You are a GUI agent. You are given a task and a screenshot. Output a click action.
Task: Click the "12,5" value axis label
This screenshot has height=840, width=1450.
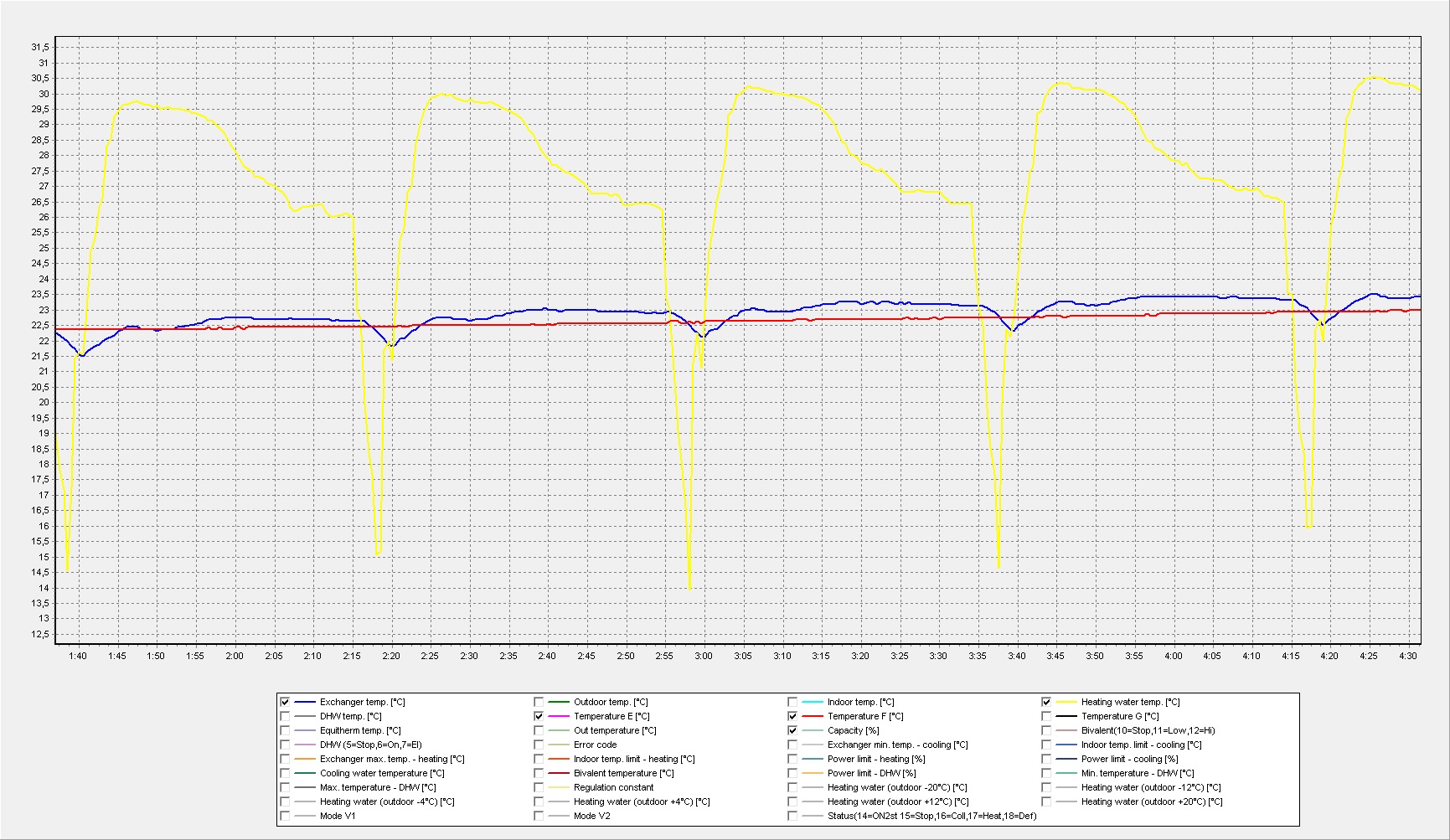pyautogui.click(x=40, y=634)
